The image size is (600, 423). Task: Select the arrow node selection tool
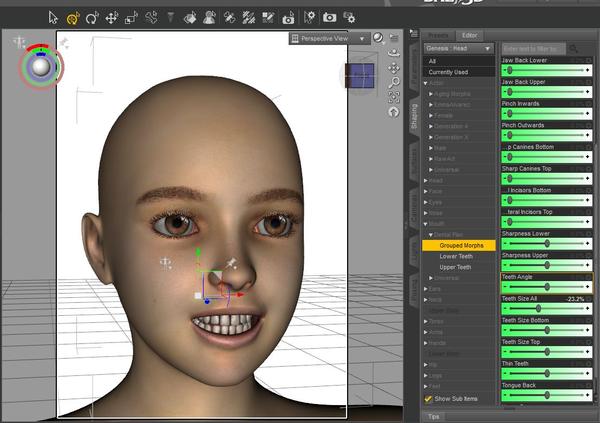[x=53, y=17]
